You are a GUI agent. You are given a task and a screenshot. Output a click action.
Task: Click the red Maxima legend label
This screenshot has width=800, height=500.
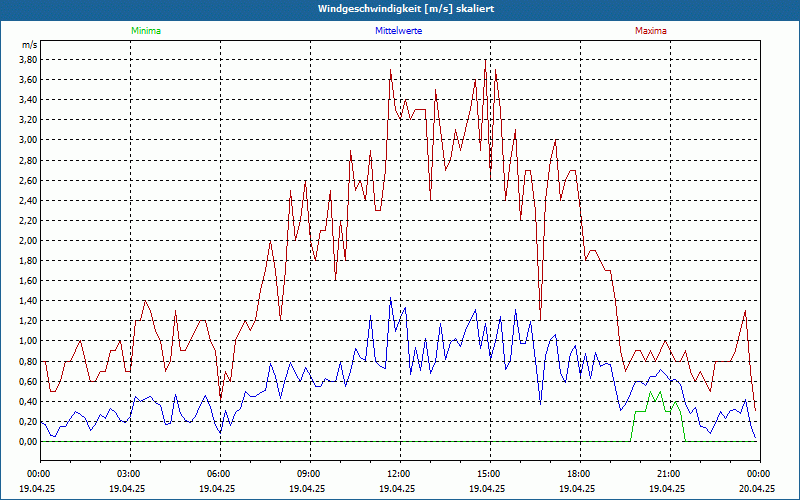pos(651,31)
